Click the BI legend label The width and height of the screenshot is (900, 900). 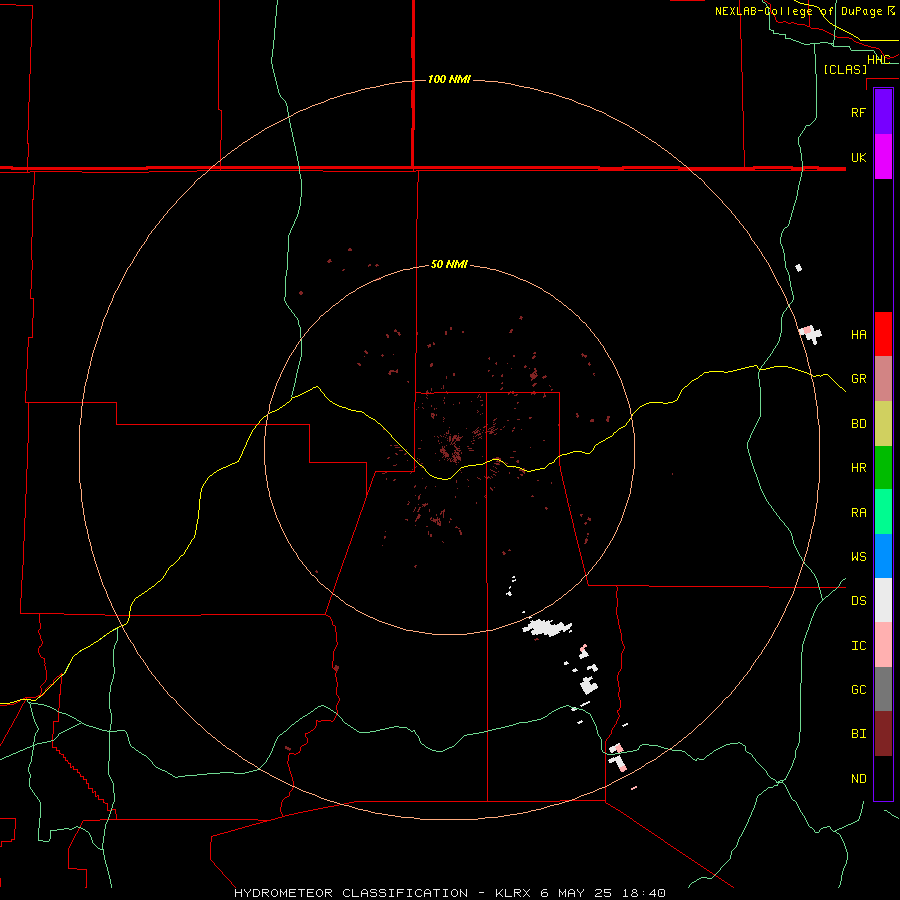(858, 734)
